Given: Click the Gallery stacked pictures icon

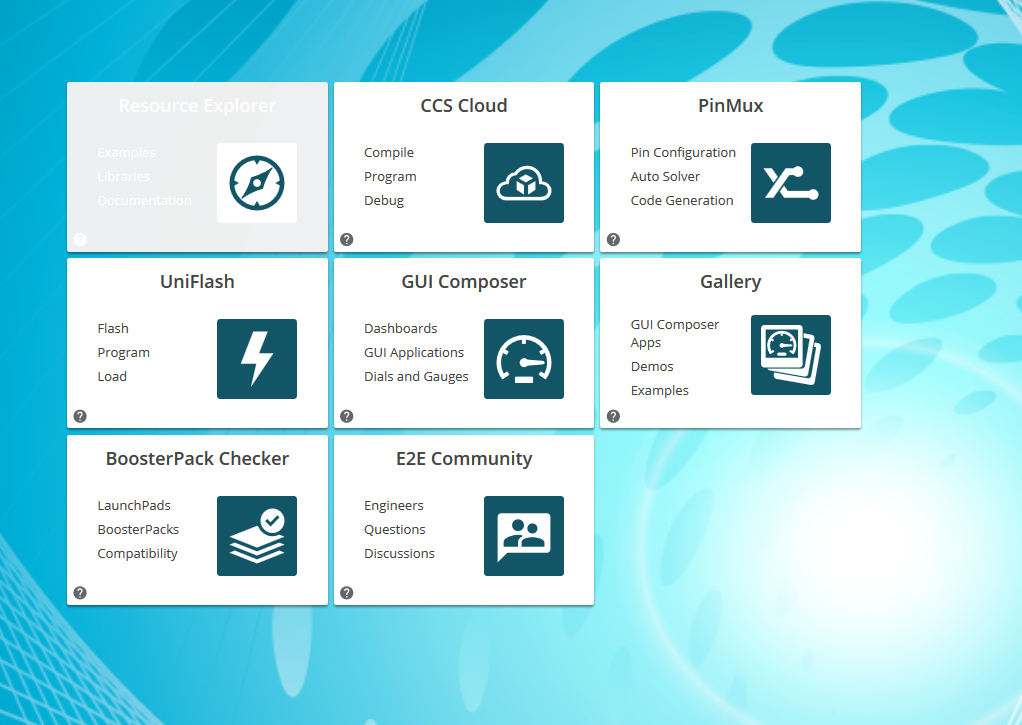Looking at the screenshot, I should (x=791, y=355).
